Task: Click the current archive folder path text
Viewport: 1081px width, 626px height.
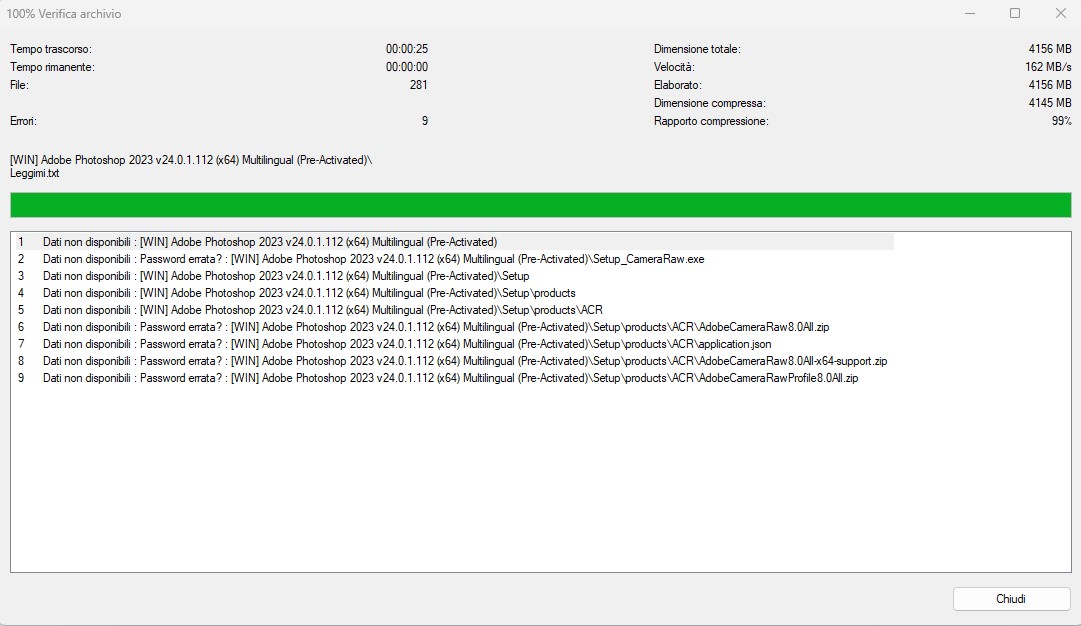Action: coord(191,160)
